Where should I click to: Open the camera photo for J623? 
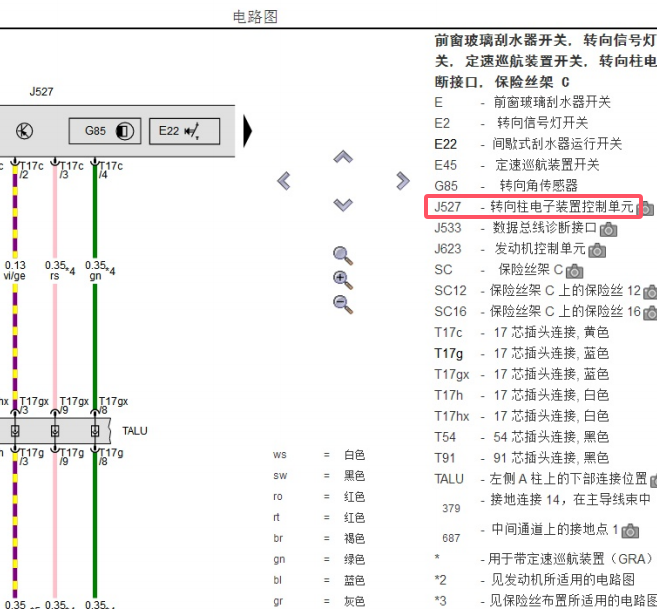point(597,251)
